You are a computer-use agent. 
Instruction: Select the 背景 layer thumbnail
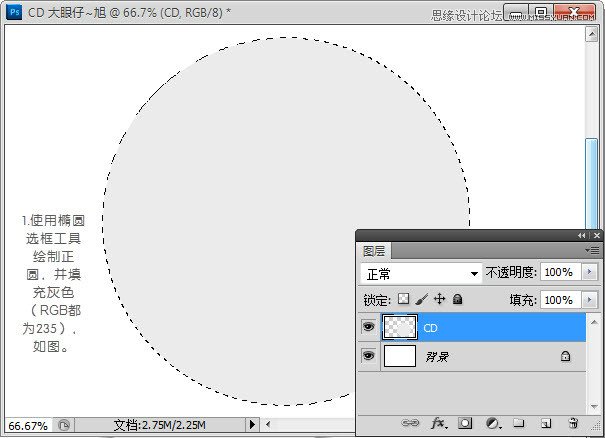pos(400,356)
